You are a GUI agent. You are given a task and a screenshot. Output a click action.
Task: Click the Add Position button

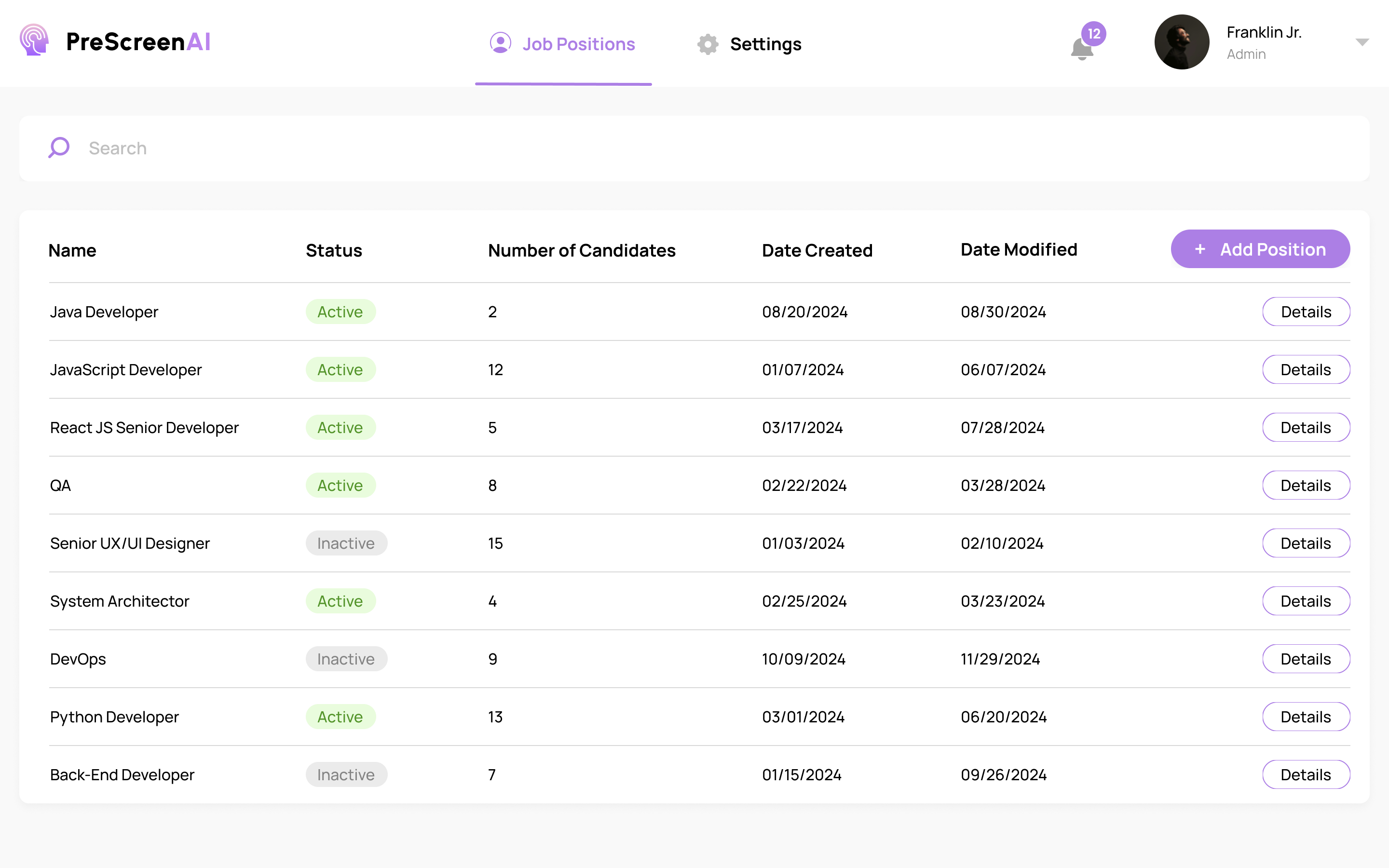(1260, 248)
